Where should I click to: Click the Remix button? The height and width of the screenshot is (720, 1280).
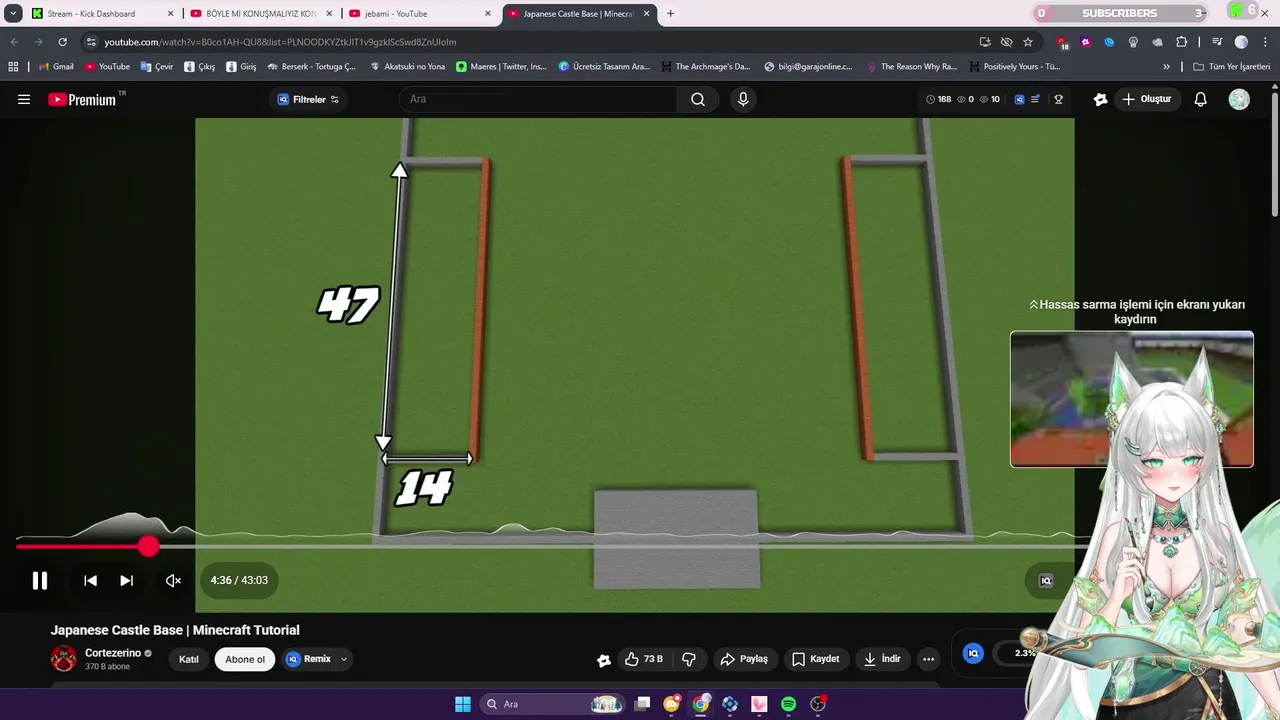tap(309, 659)
